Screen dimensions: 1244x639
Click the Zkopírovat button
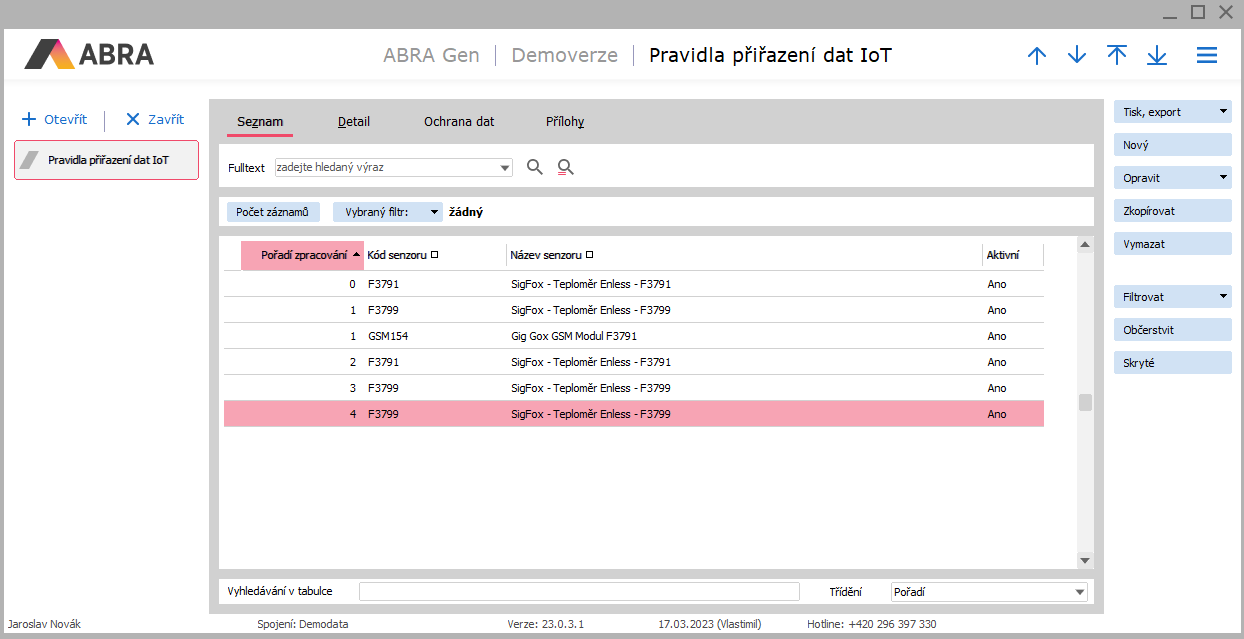click(x=1172, y=211)
